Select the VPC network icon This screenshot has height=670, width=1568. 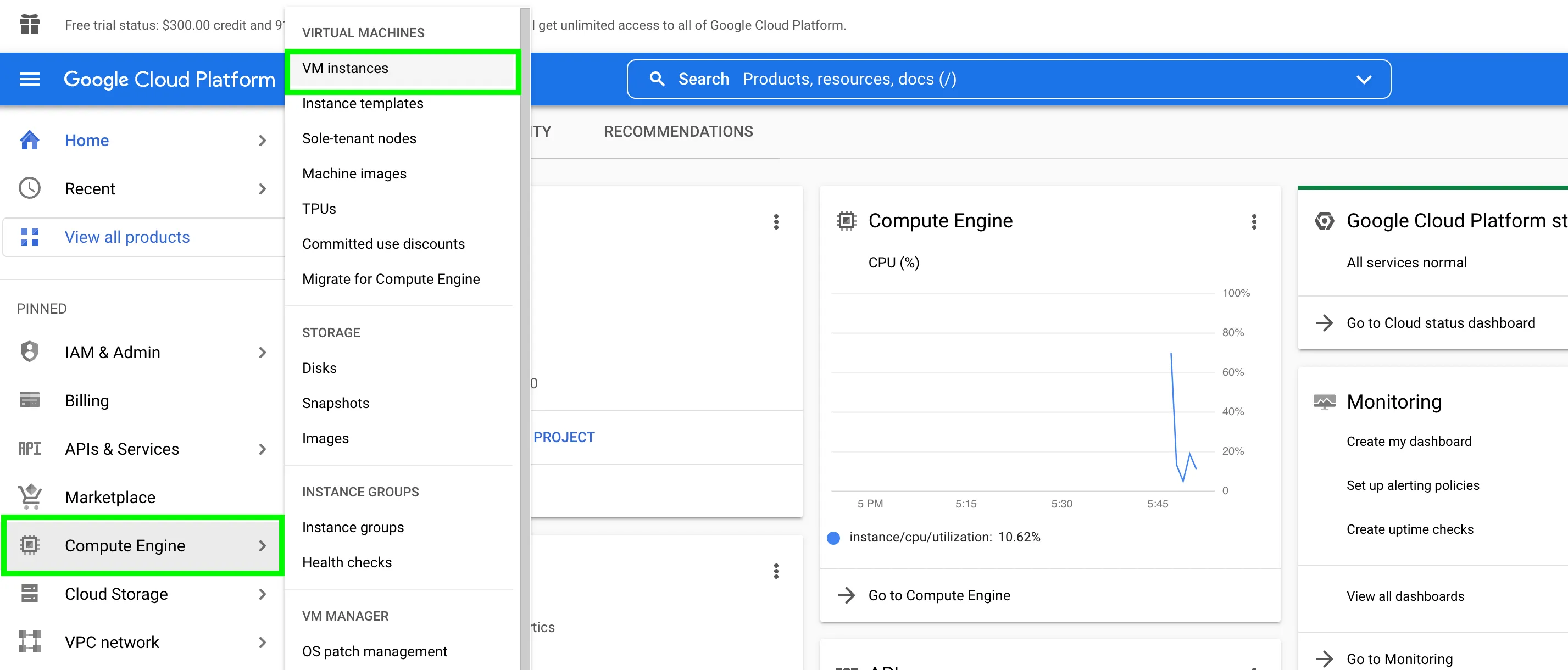tap(29, 641)
